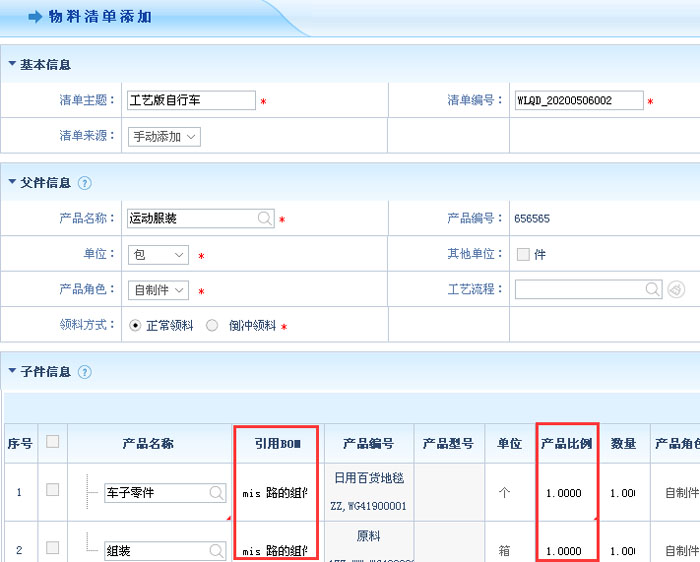Open the 产品角色 dropdown showing 自制件

(159, 290)
